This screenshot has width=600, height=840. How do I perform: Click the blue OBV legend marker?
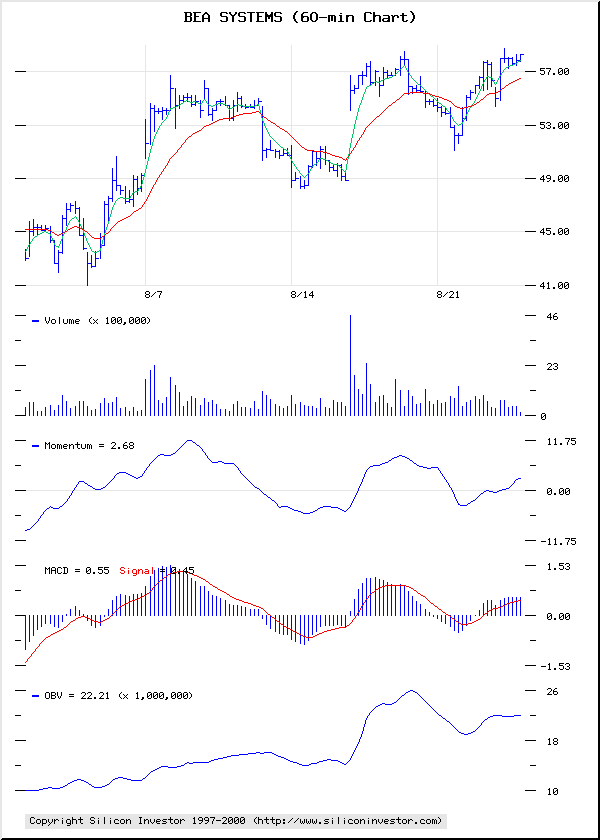tap(36, 696)
